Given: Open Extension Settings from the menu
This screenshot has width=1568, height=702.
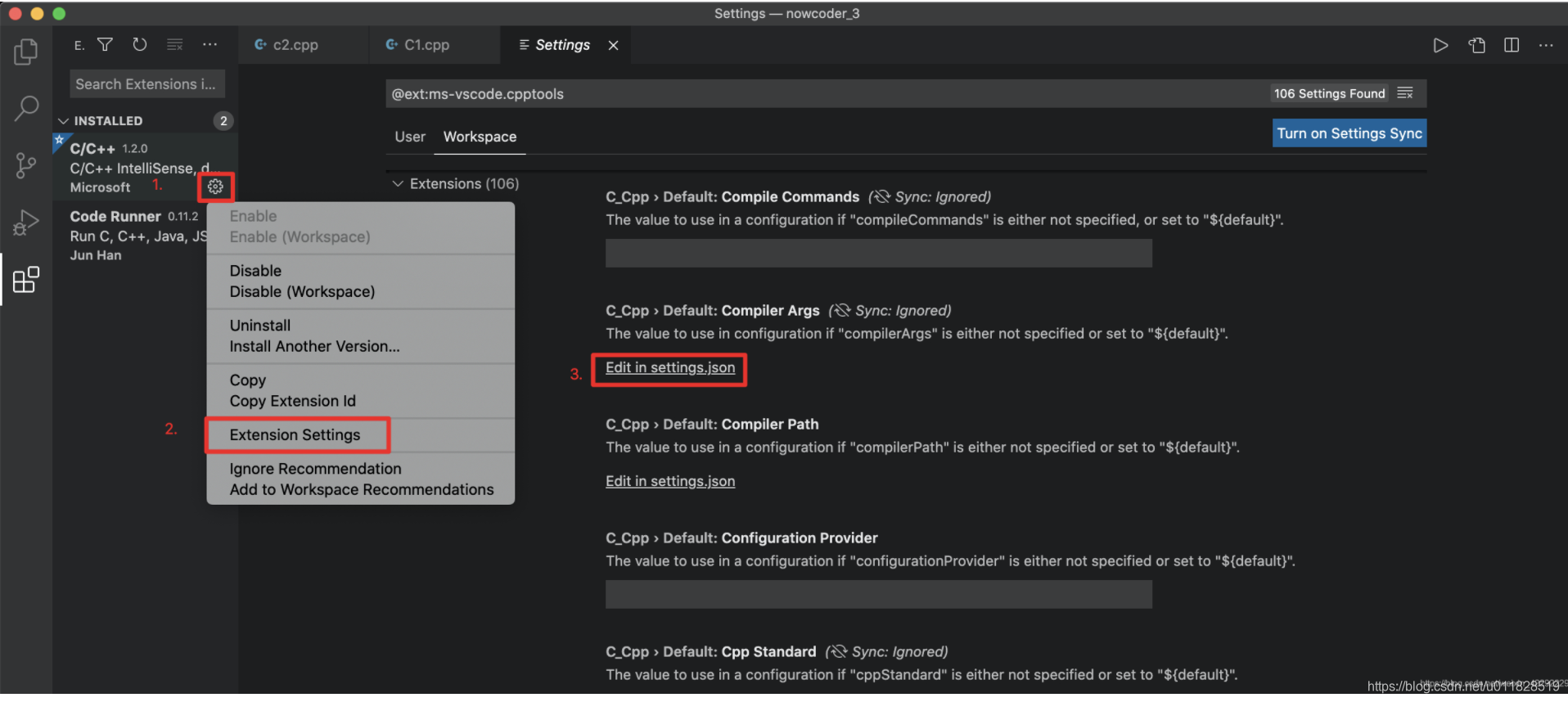Looking at the screenshot, I should coord(295,434).
